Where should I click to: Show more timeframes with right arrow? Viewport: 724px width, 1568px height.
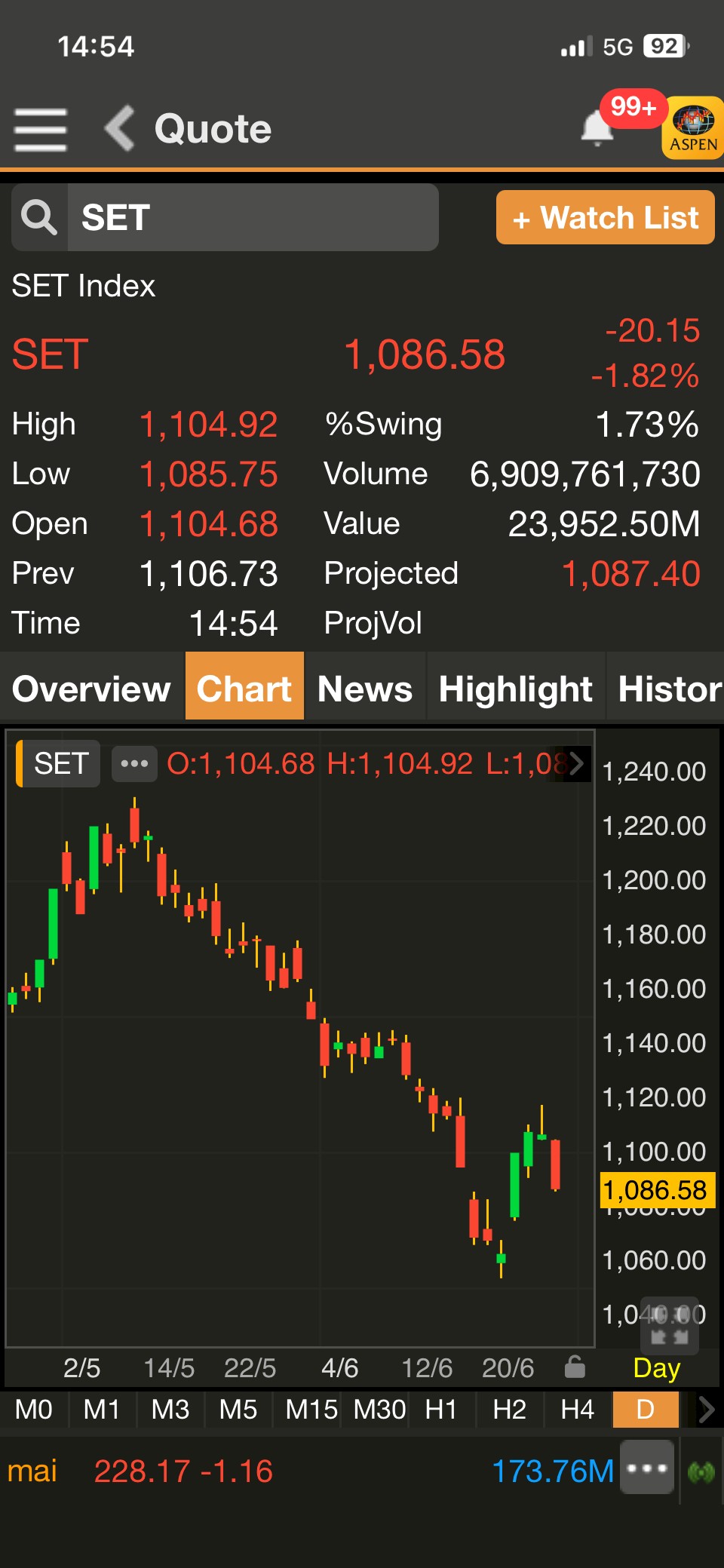[x=706, y=1409]
